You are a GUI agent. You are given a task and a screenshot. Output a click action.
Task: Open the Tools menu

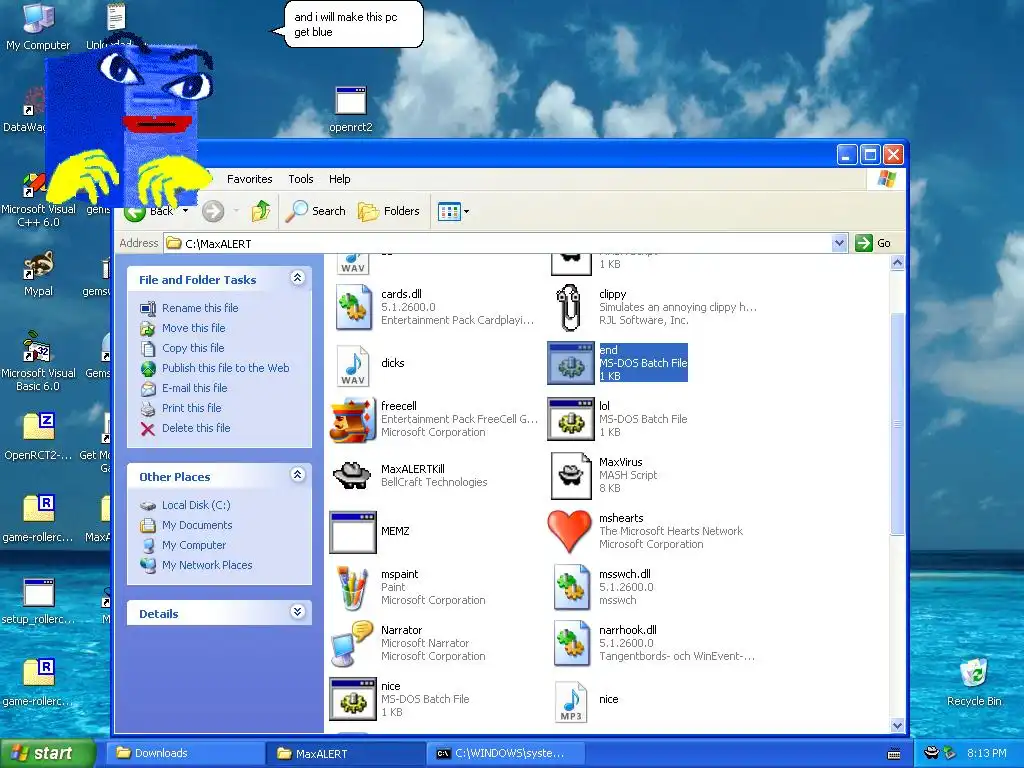click(x=301, y=179)
